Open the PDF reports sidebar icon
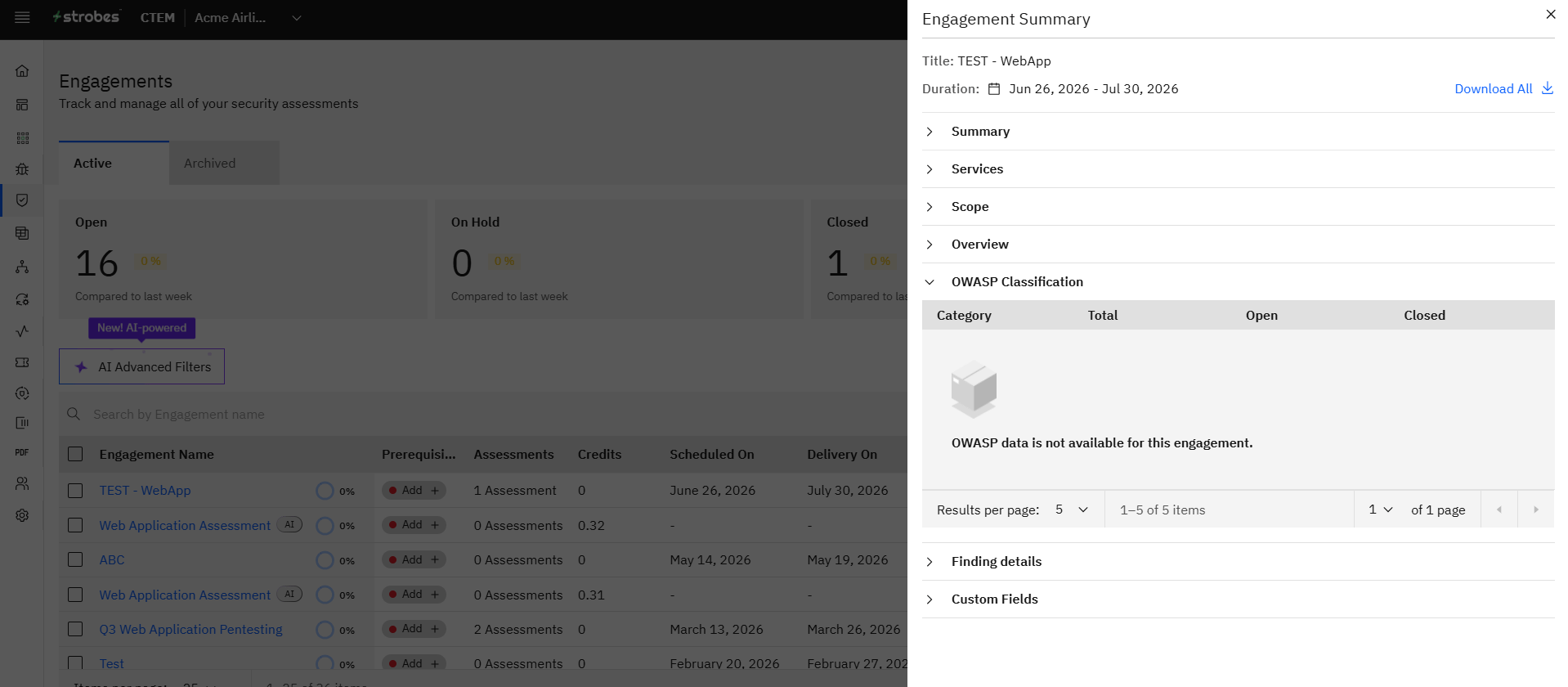The height and width of the screenshot is (687, 1568). (22, 452)
